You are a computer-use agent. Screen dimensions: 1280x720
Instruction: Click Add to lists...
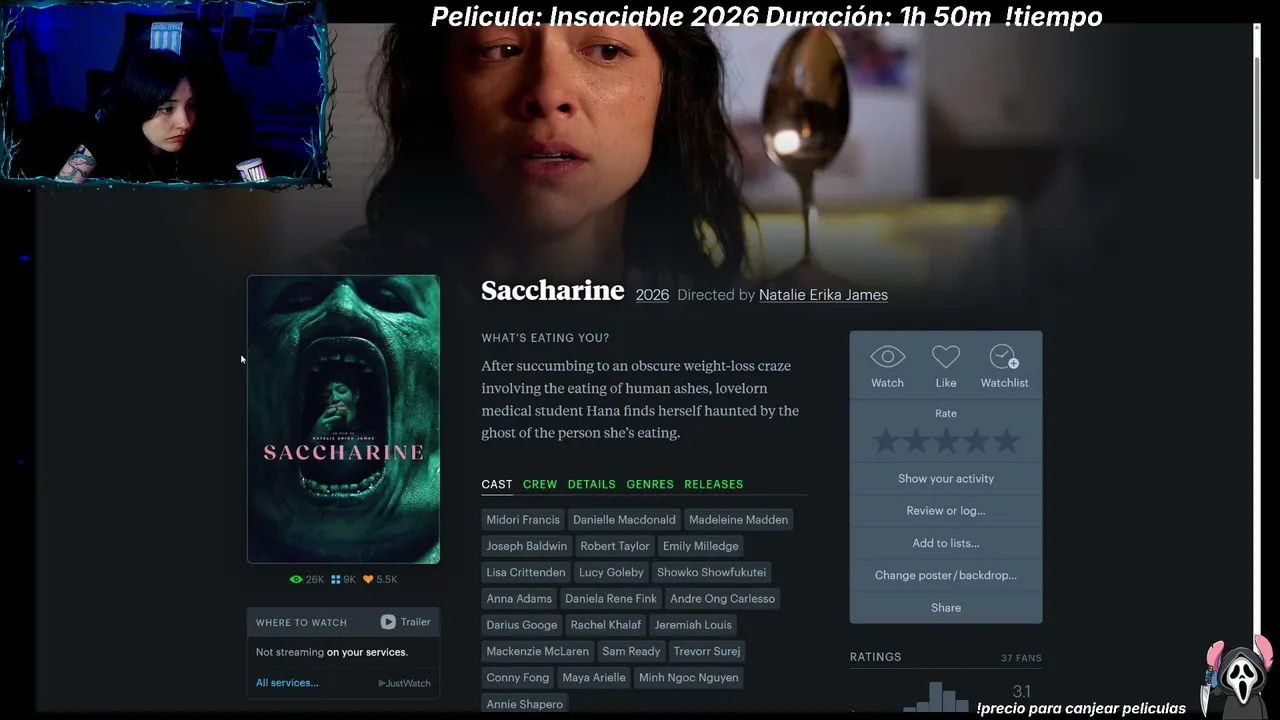tap(946, 543)
